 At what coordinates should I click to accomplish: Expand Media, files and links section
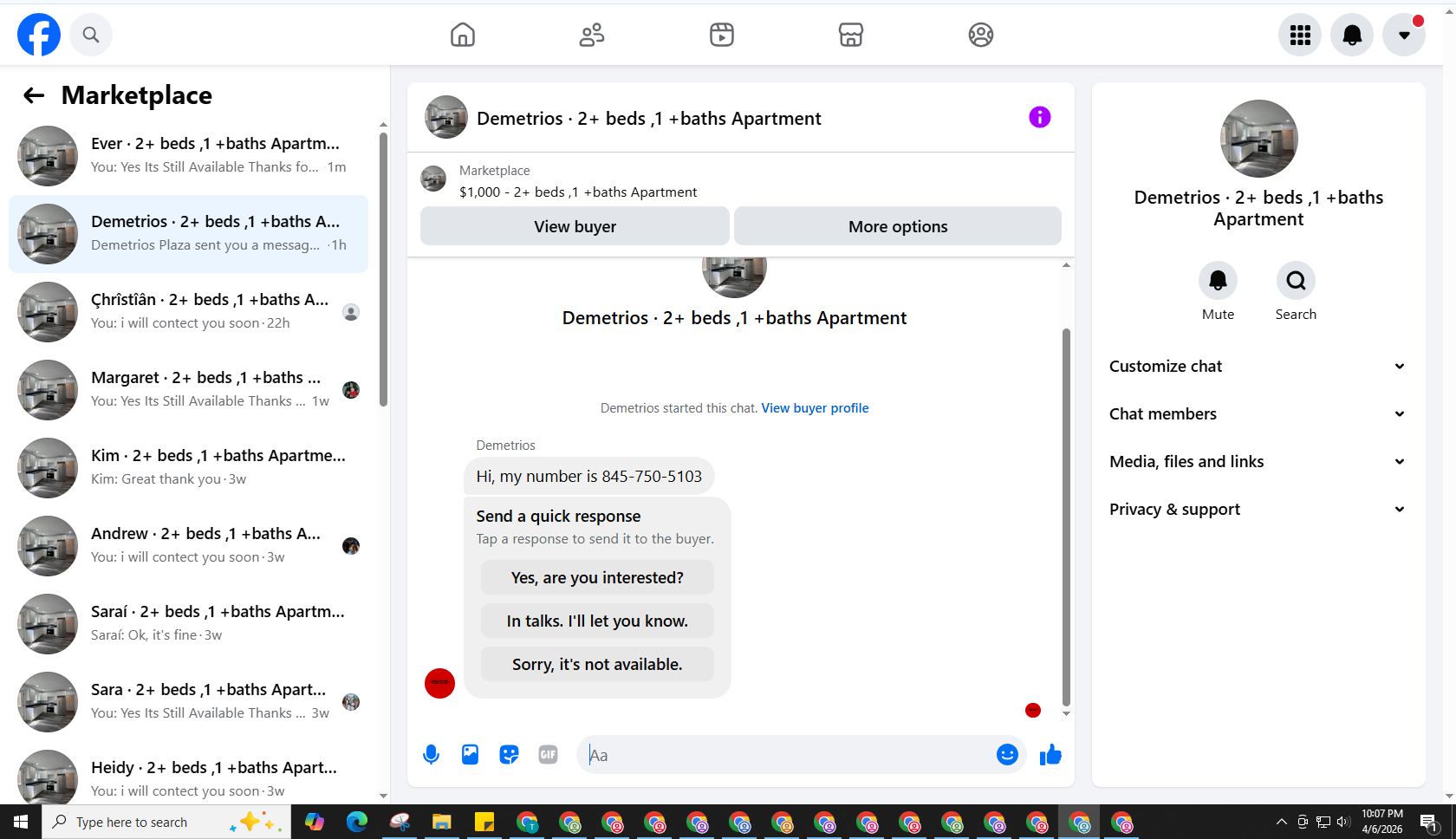point(1258,462)
